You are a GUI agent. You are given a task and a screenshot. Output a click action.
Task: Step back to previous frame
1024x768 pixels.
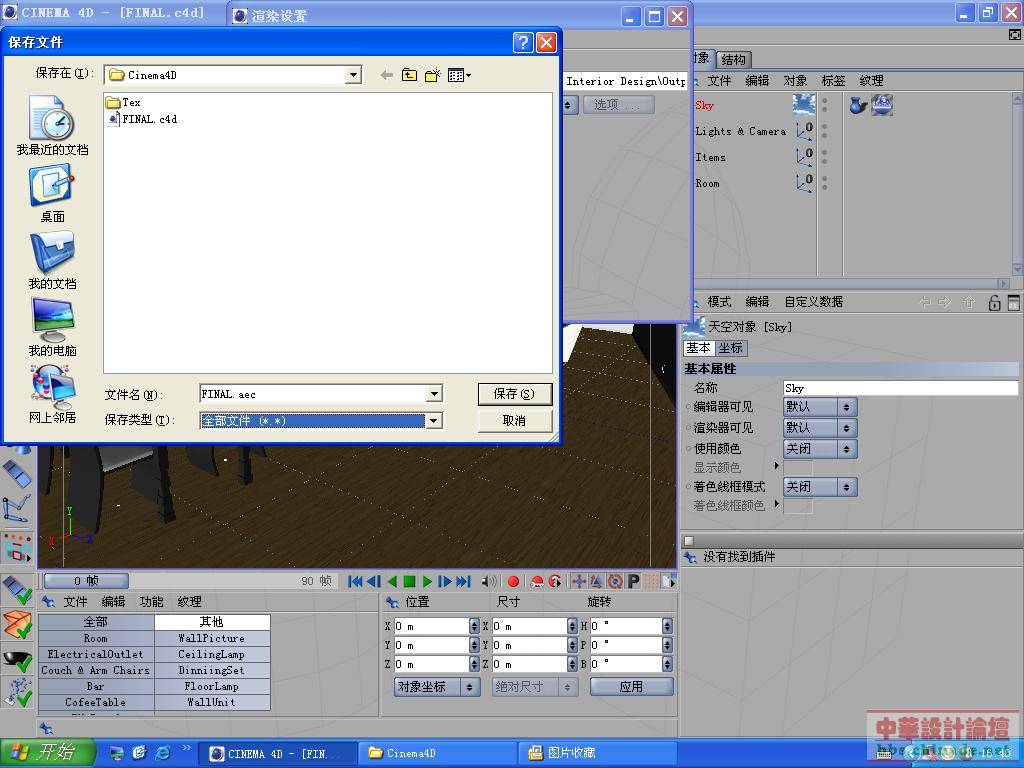374,581
